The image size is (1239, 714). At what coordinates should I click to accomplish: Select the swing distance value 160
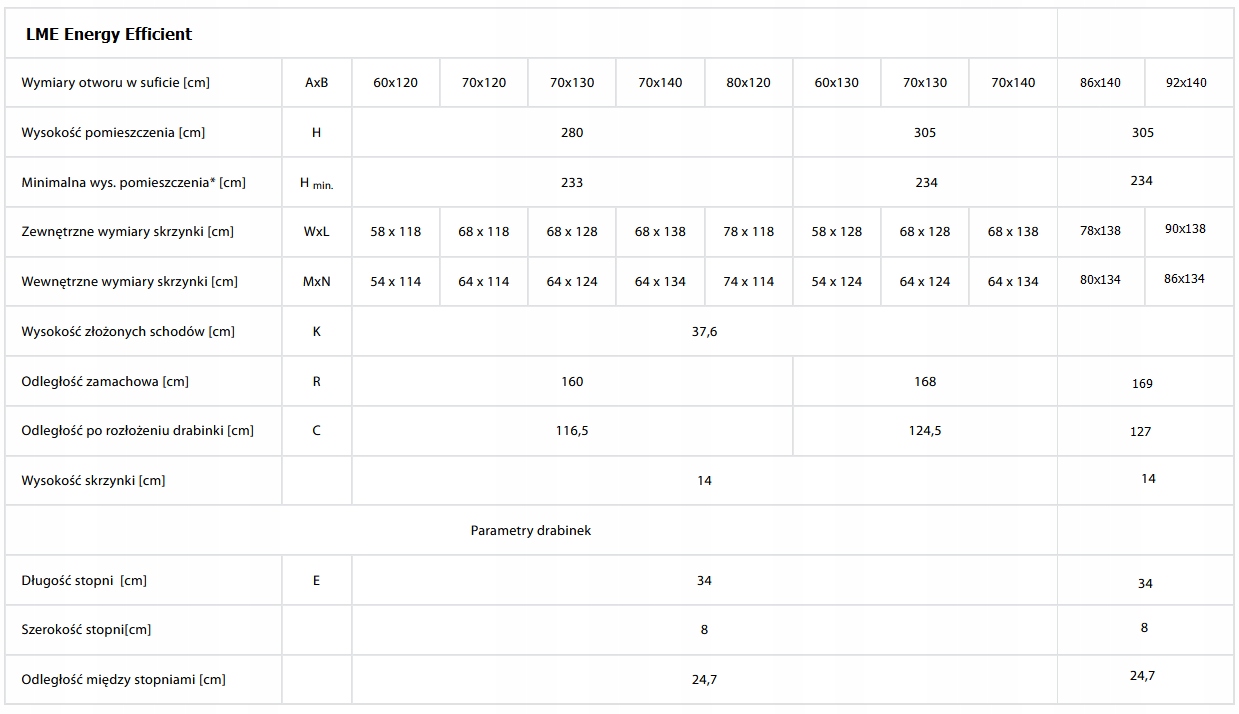coord(572,381)
